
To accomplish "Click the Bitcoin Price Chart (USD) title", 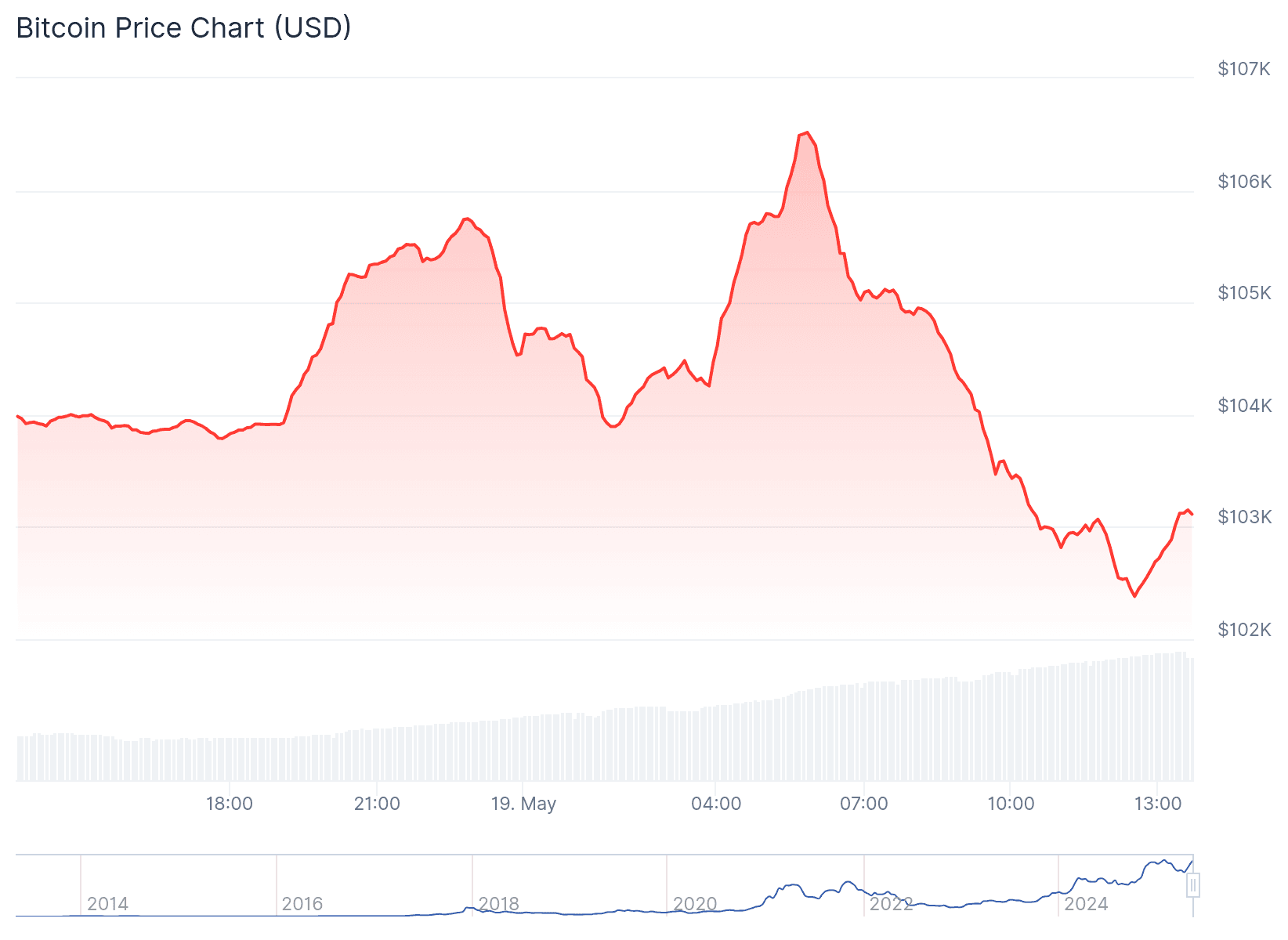I will tap(184, 28).
